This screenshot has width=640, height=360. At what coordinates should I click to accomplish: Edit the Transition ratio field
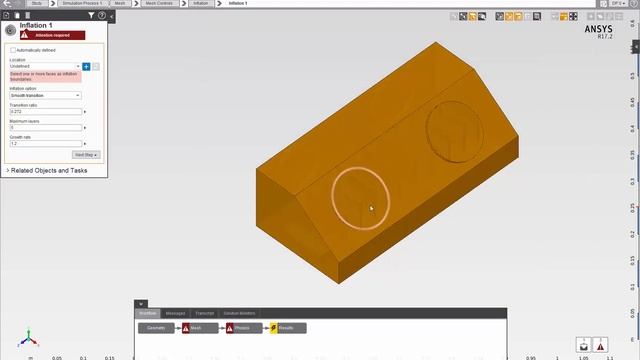45,111
